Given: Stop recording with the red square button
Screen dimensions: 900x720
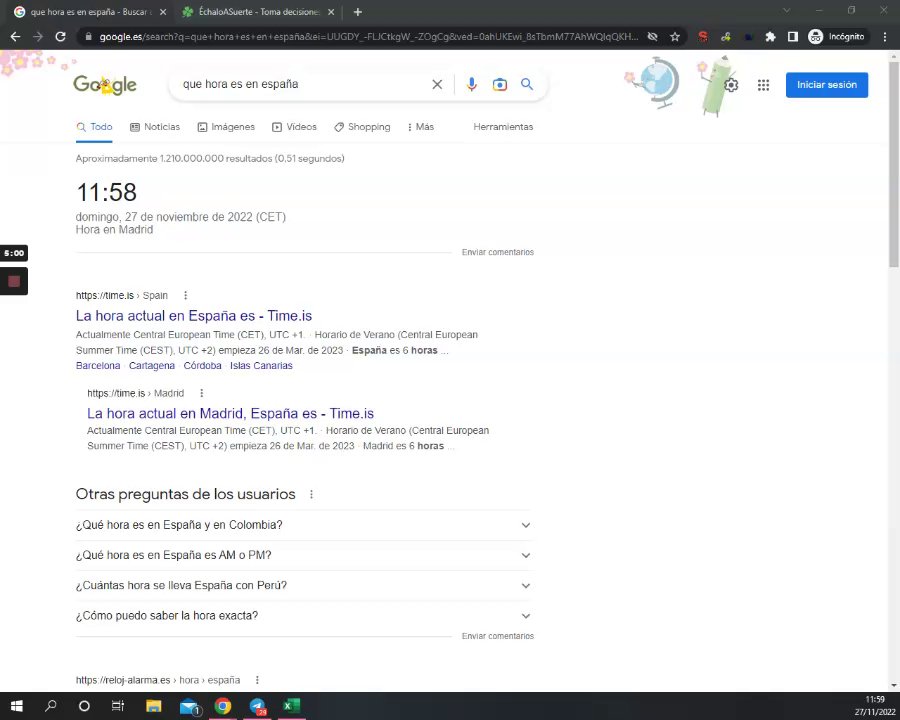Looking at the screenshot, I should (14, 281).
